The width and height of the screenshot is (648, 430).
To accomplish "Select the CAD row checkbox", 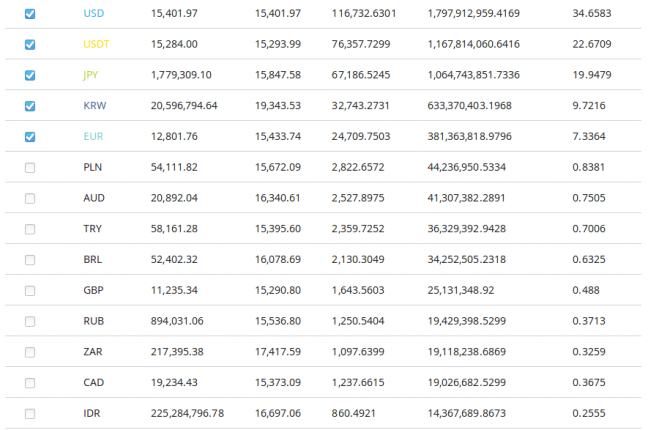I will click(x=30, y=382).
